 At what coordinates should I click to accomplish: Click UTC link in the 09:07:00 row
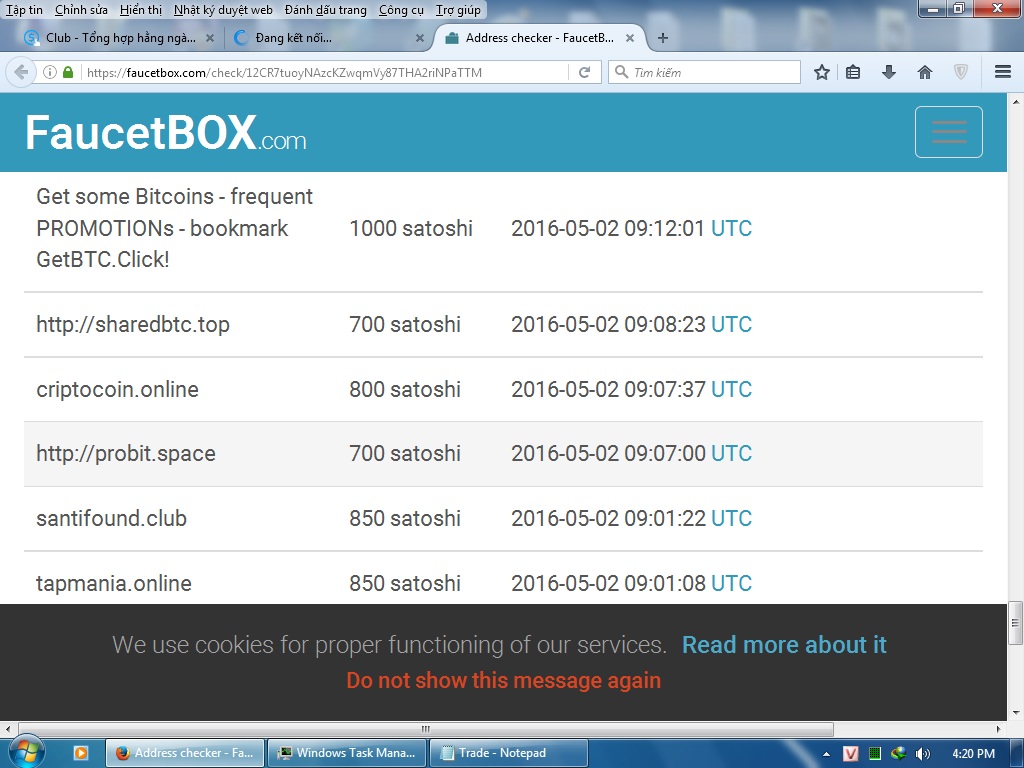731,453
